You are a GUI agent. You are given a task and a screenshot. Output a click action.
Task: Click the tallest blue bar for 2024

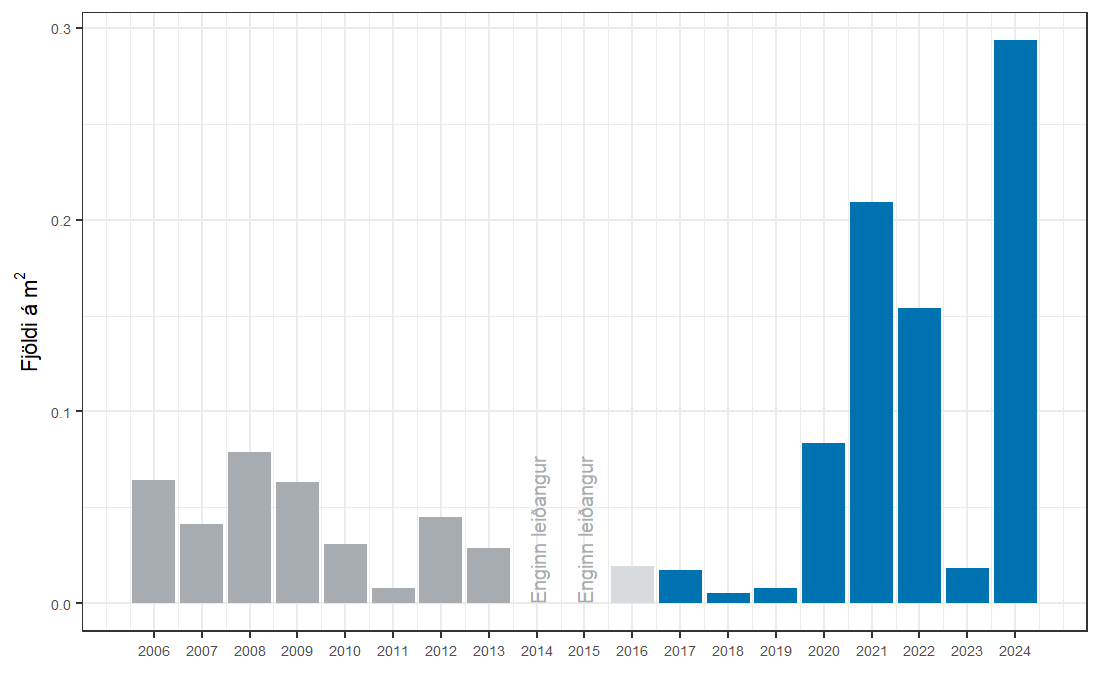pos(1015,321)
